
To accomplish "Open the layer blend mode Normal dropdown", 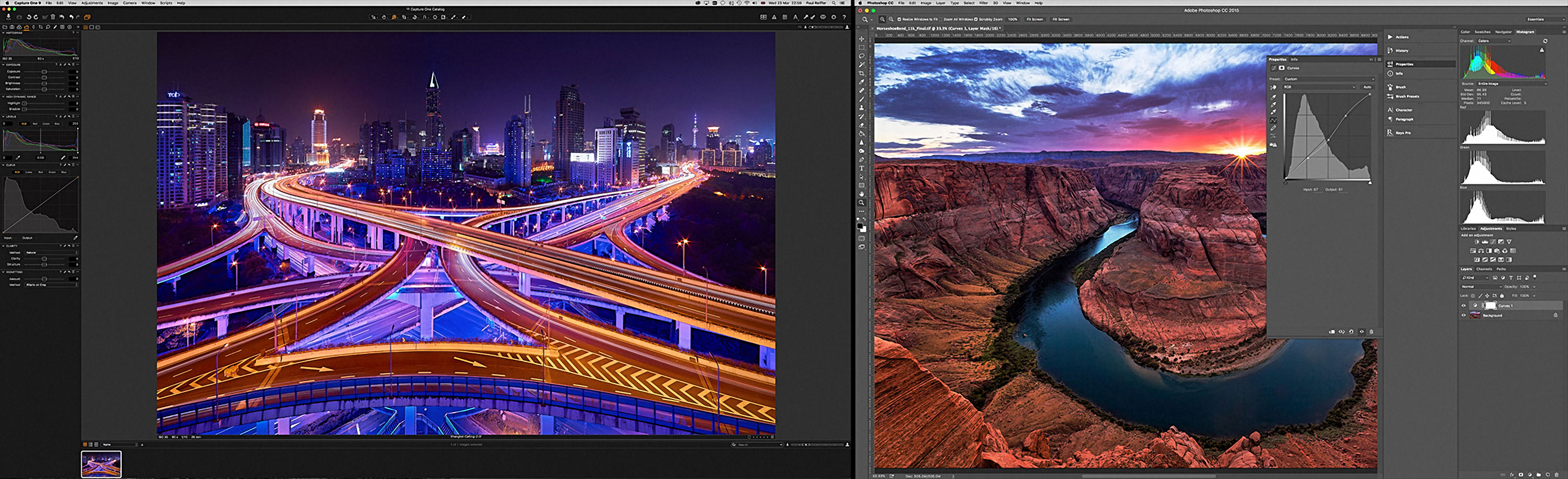I will pos(1481,287).
